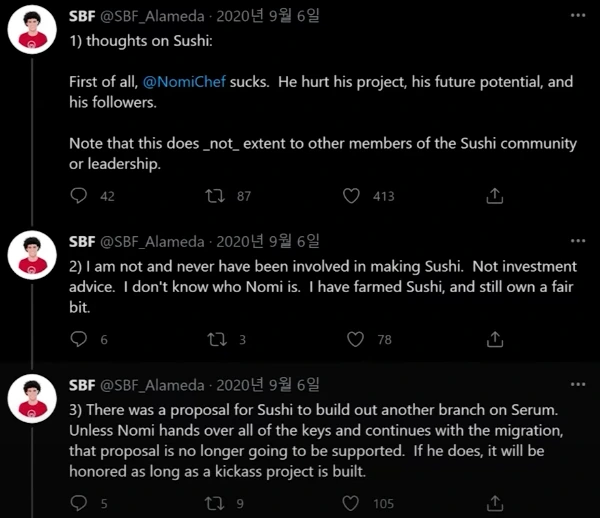Reply to the first tweet about Sushi
The height and width of the screenshot is (518, 600).
[81, 197]
